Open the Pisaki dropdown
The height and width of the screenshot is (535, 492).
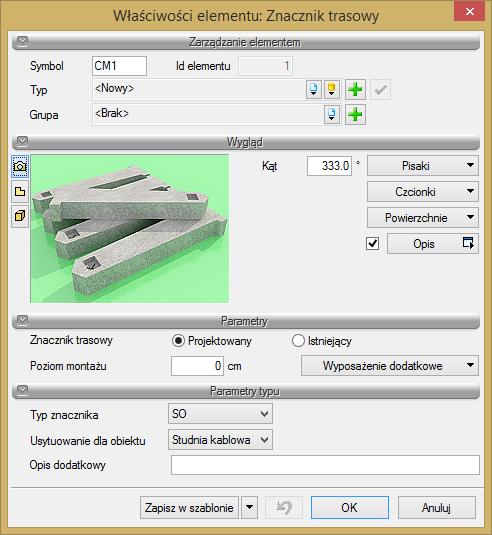click(x=423, y=166)
